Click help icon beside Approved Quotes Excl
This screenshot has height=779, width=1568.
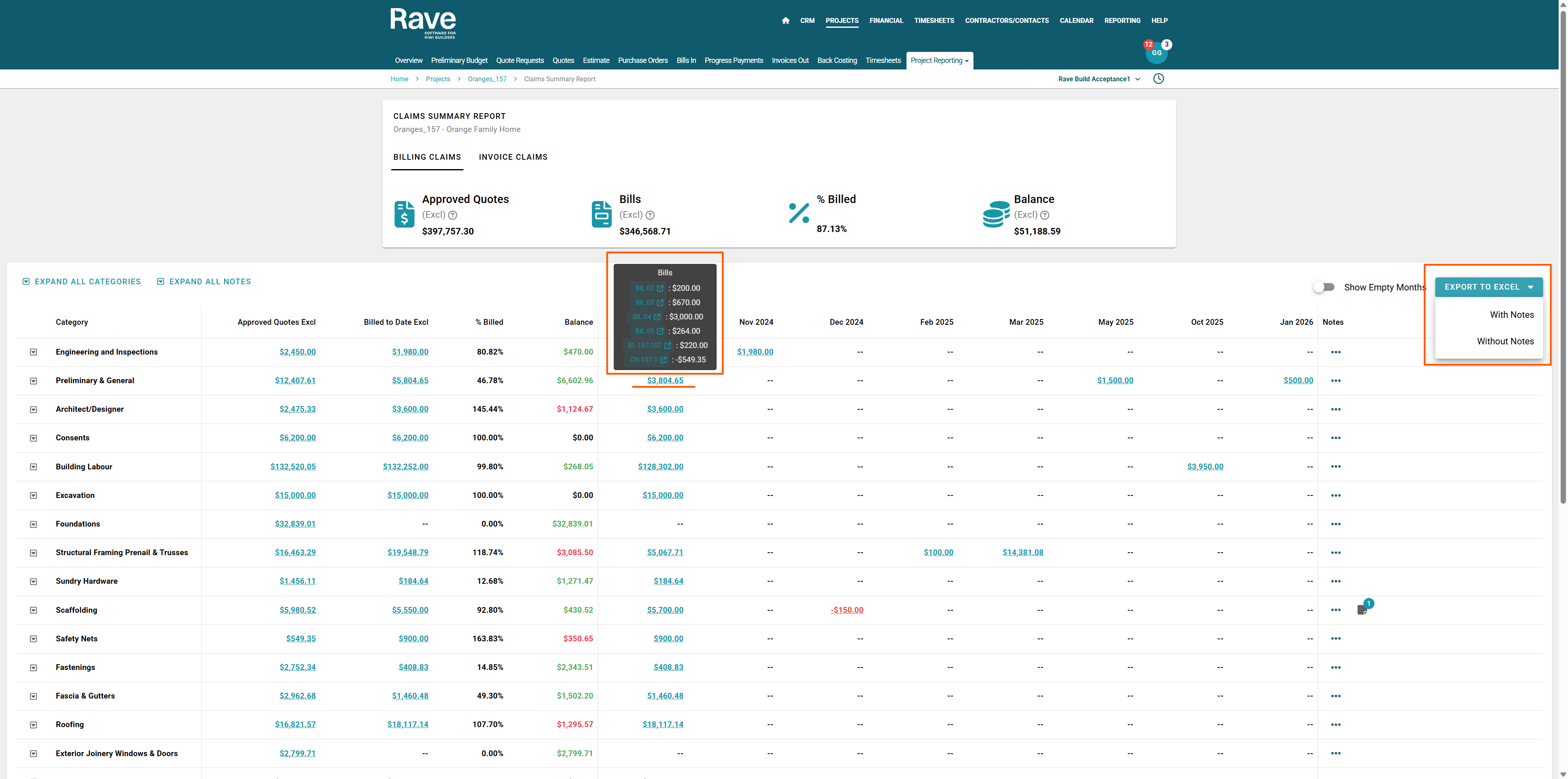(453, 215)
